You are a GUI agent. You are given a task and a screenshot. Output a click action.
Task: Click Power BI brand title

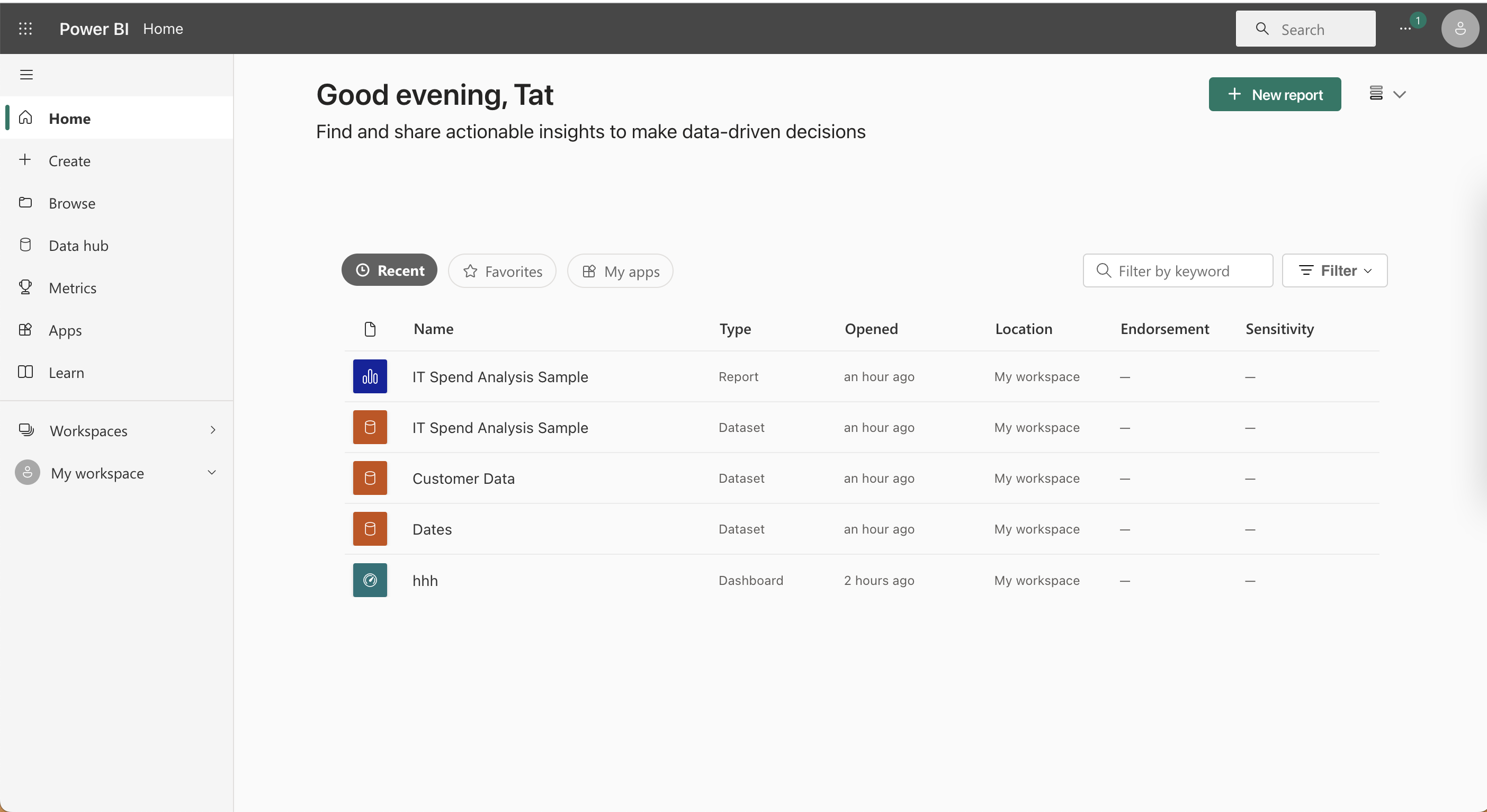tap(94, 28)
